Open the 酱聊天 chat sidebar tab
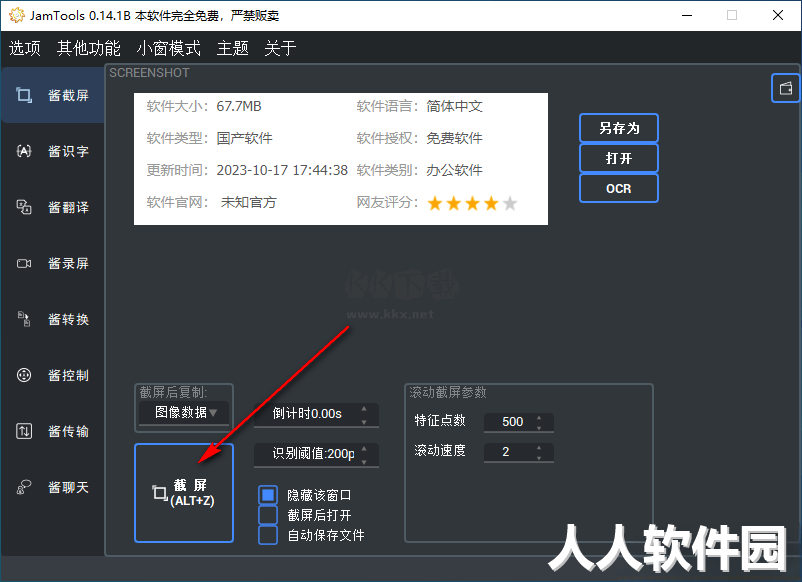The image size is (802, 582). [x=52, y=487]
